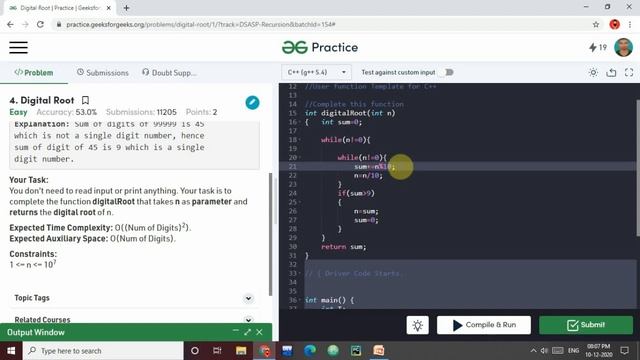Screen dimensions: 640x360
Task: Enter fullscreen editor mode
Action: pos(629,72)
